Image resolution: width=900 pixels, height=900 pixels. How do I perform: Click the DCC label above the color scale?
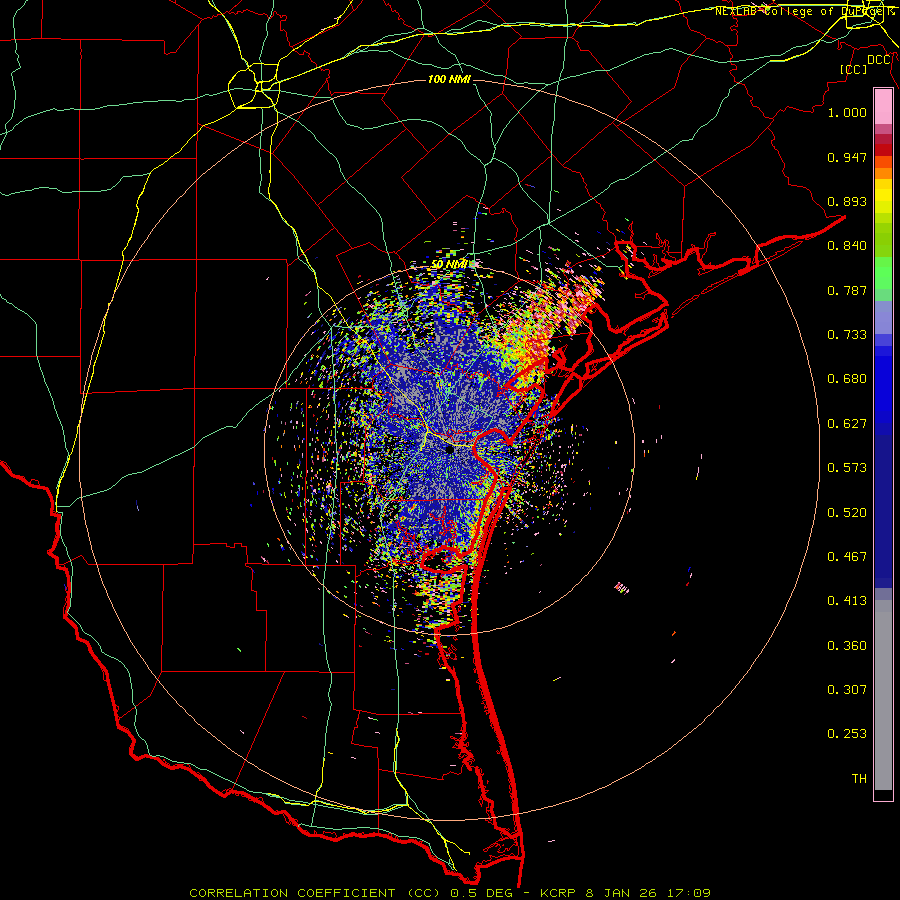pyautogui.click(x=879, y=60)
